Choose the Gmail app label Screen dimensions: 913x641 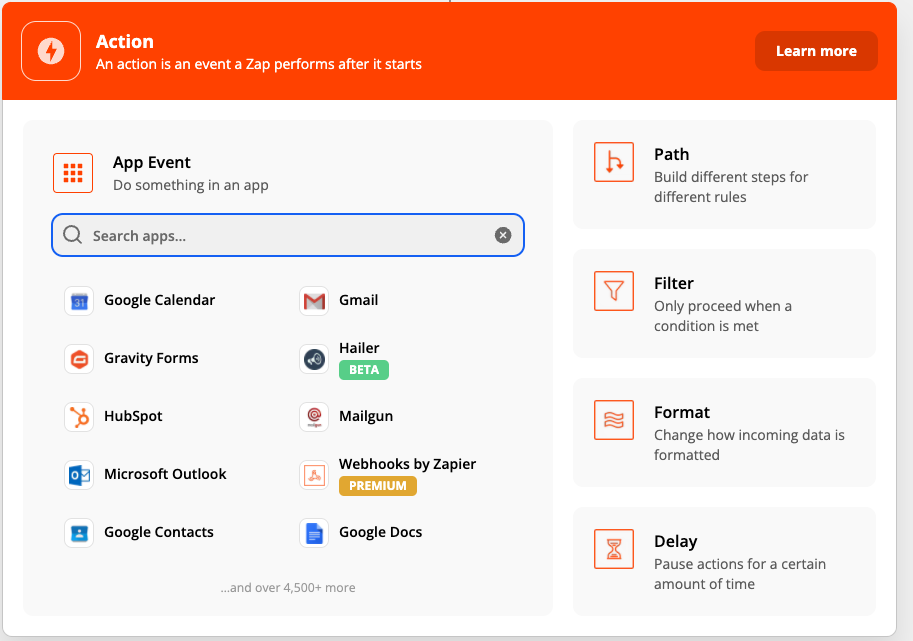359,300
